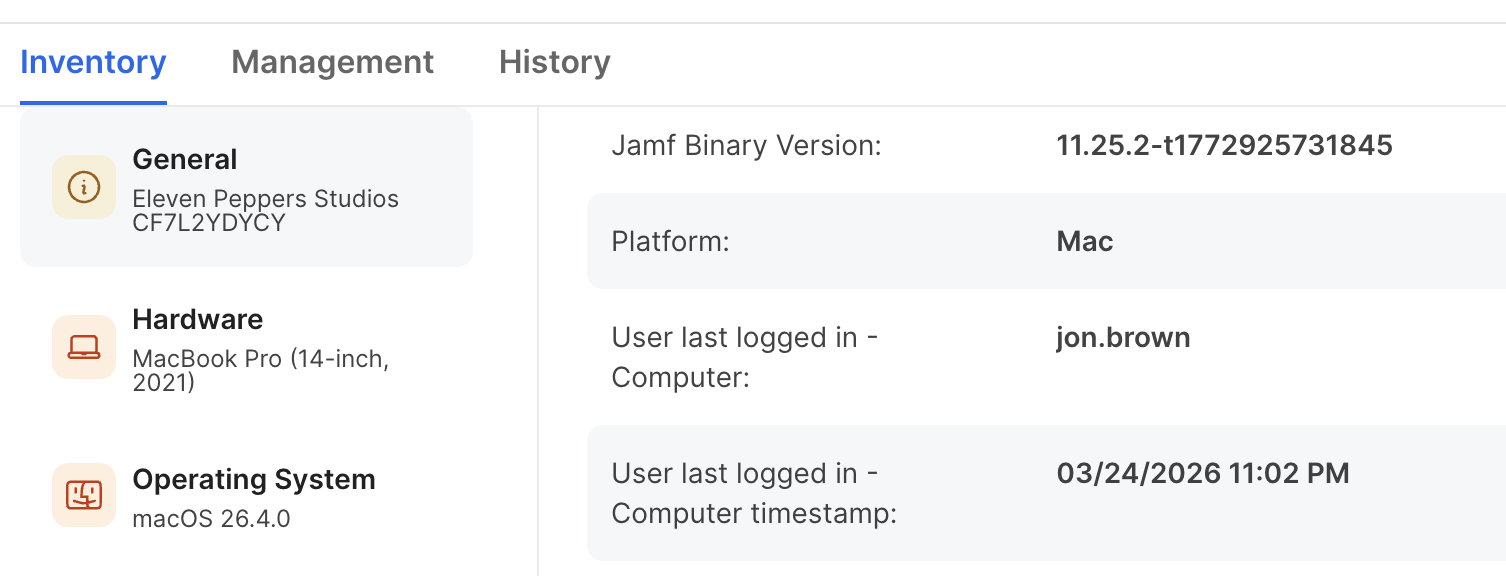Select the Platform row showing Mac
This screenshot has height=576, width=1506.
1083,241
